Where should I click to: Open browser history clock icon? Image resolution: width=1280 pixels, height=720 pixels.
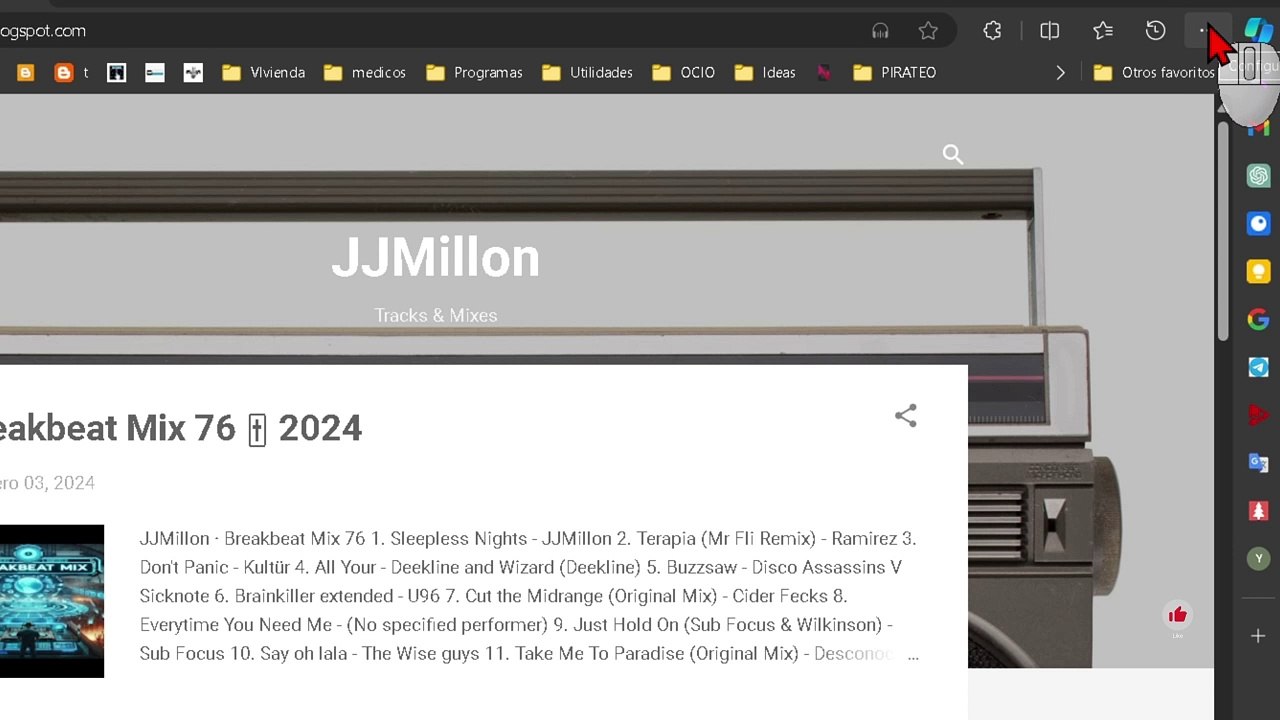pyautogui.click(x=1155, y=31)
